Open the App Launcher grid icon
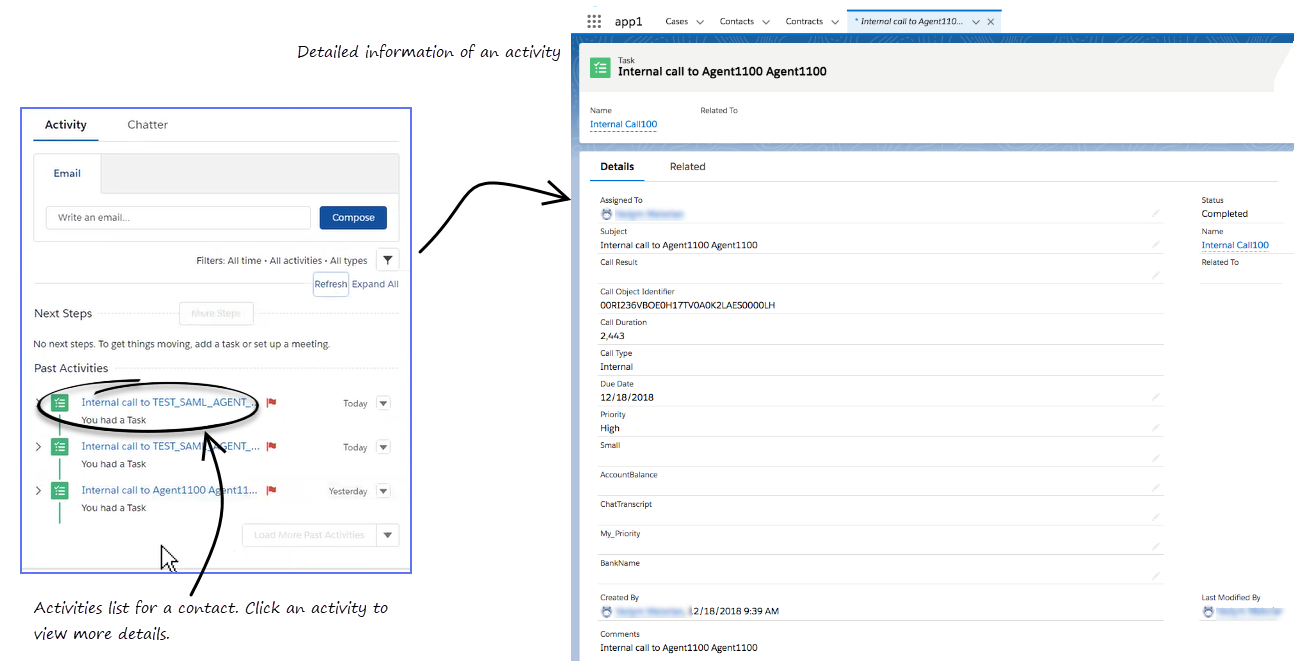This screenshot has width=1302, height=668. pos(594,21)
